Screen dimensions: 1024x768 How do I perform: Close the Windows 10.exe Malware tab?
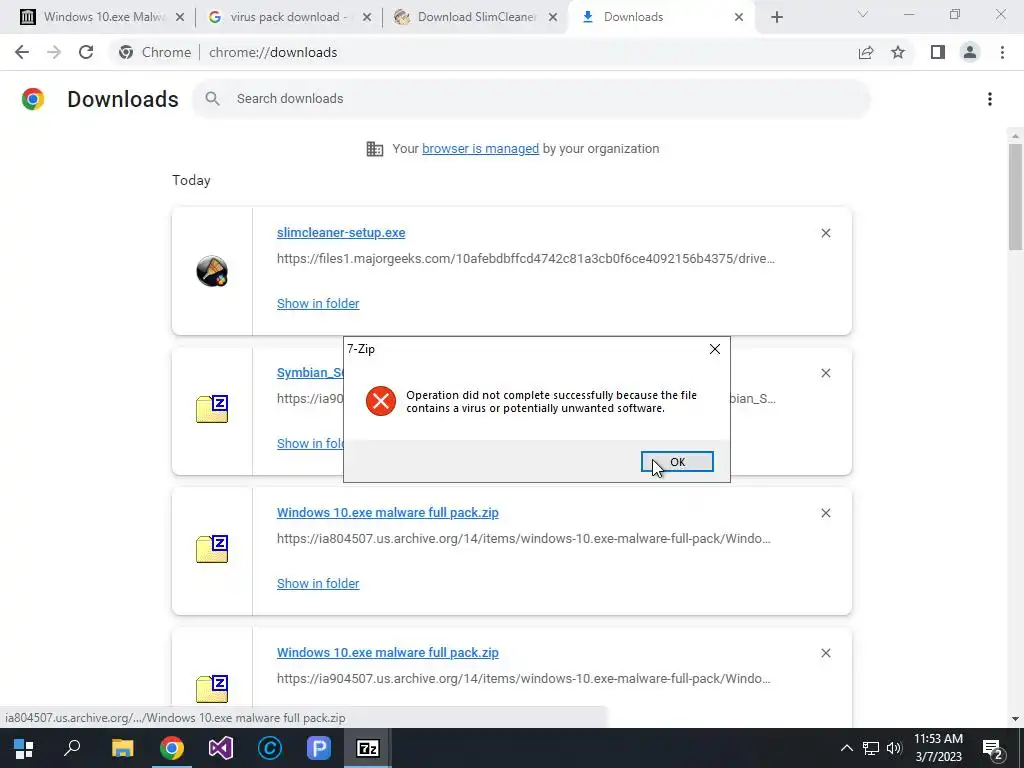[x=180, y=17]
